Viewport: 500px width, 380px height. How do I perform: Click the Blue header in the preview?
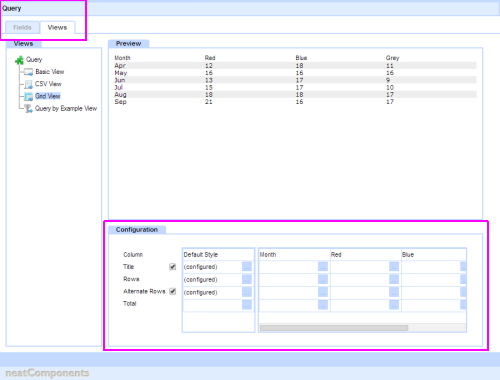(301, 58)
